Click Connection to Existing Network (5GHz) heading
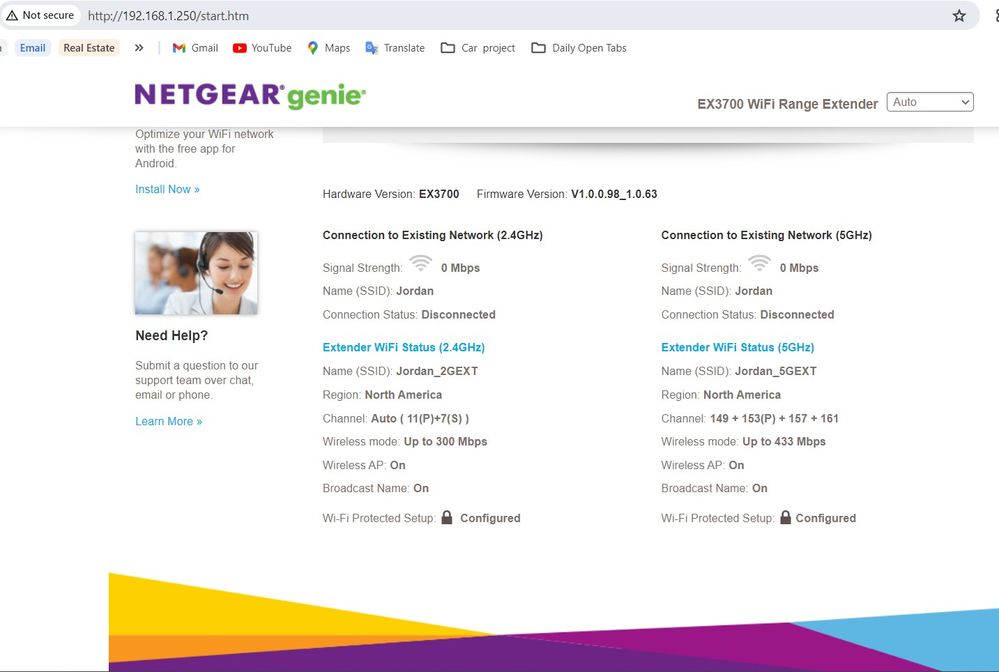Screen dimensions: 999x672 tap(766, 235)
